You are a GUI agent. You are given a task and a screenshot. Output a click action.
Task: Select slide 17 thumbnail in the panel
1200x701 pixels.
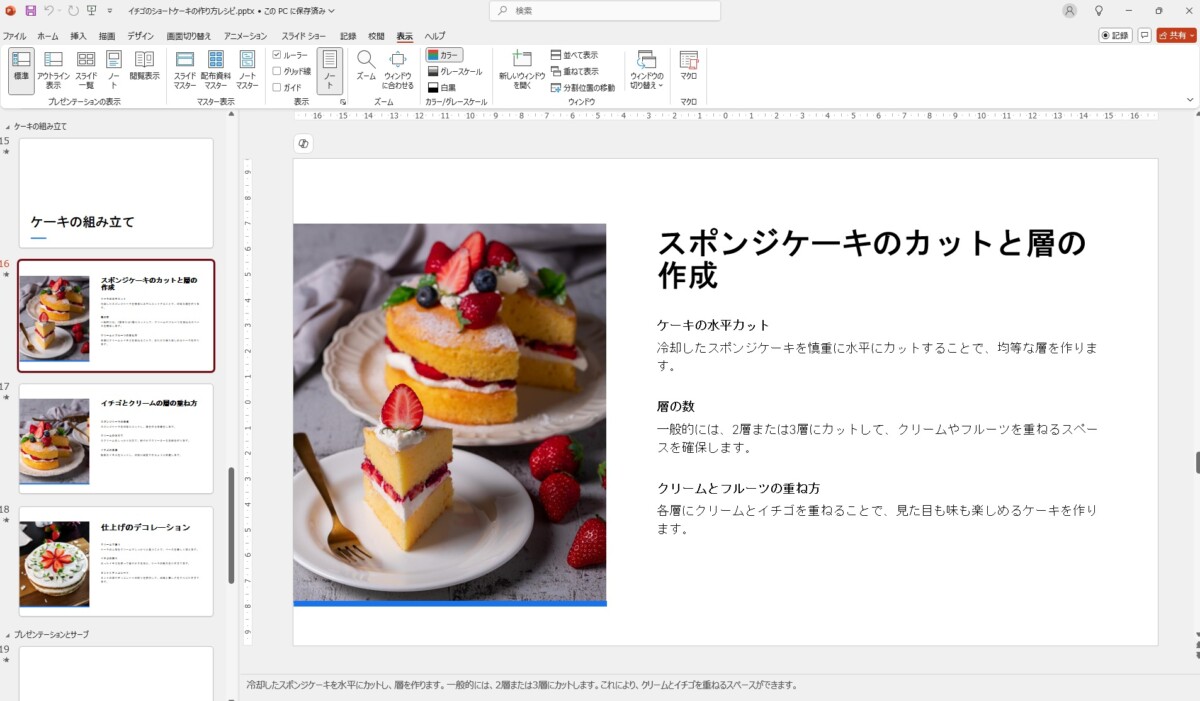point(116,438)
